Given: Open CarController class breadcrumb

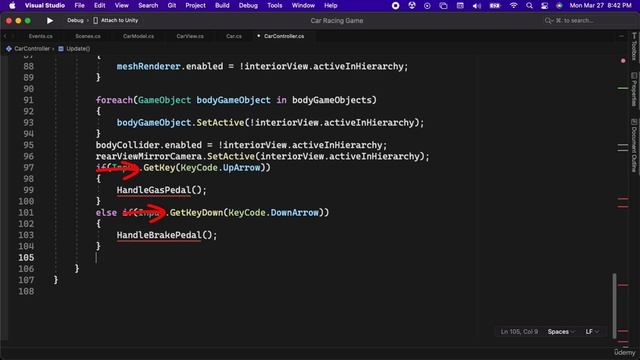Looking at the screenshot, I should 32,49.
